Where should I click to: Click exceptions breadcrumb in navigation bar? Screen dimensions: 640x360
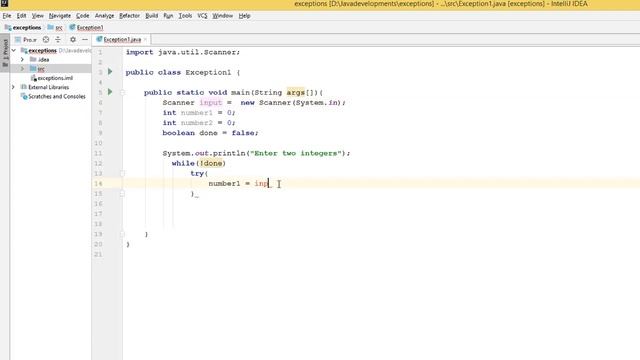coord(23,27)
